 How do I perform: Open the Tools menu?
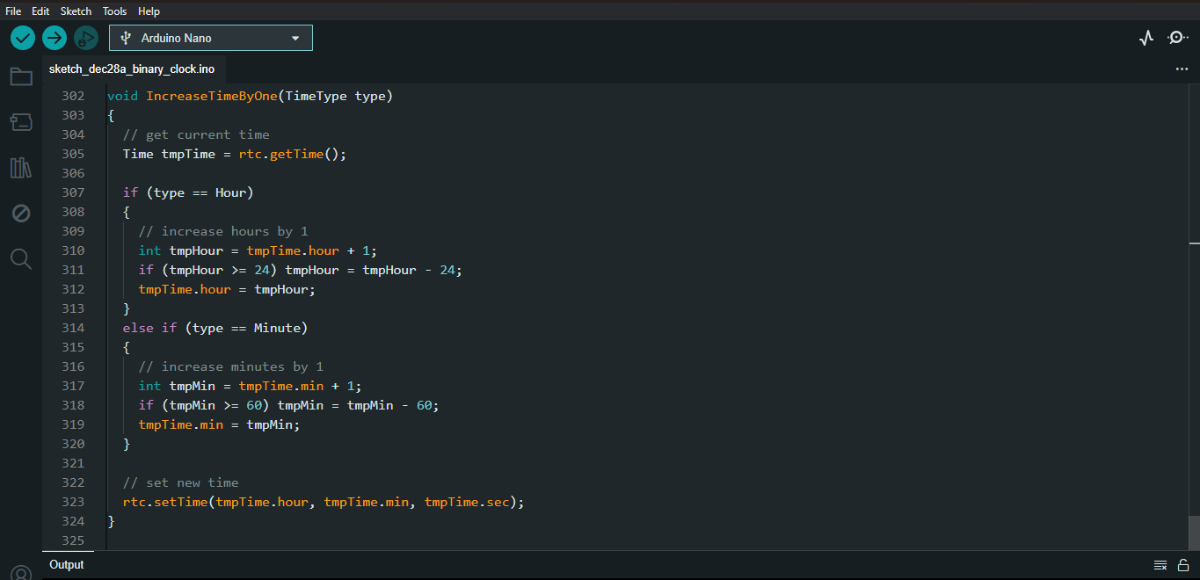(115, 11)
